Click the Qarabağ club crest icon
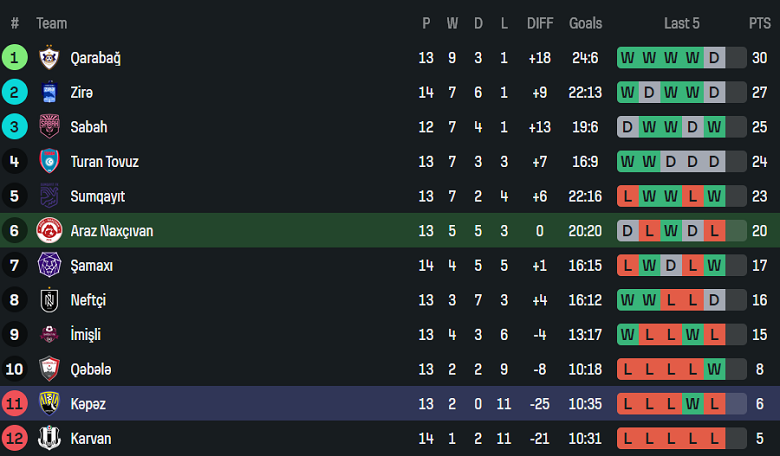 point(49,58)
